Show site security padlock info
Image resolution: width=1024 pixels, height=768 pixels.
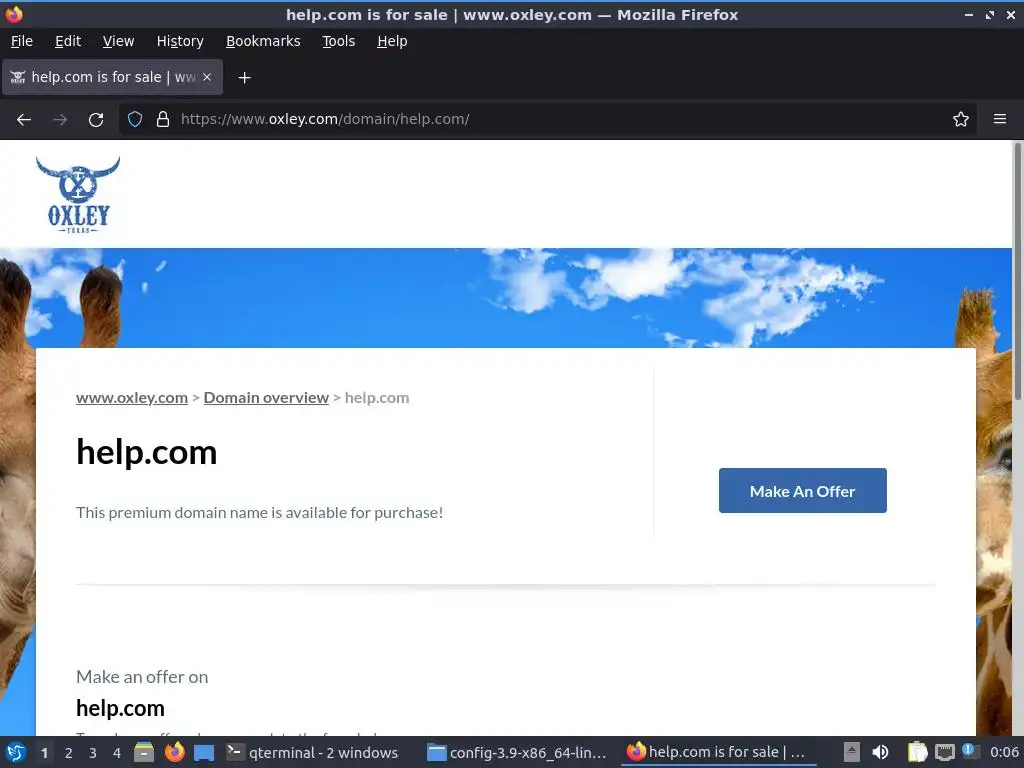[163, 119]
